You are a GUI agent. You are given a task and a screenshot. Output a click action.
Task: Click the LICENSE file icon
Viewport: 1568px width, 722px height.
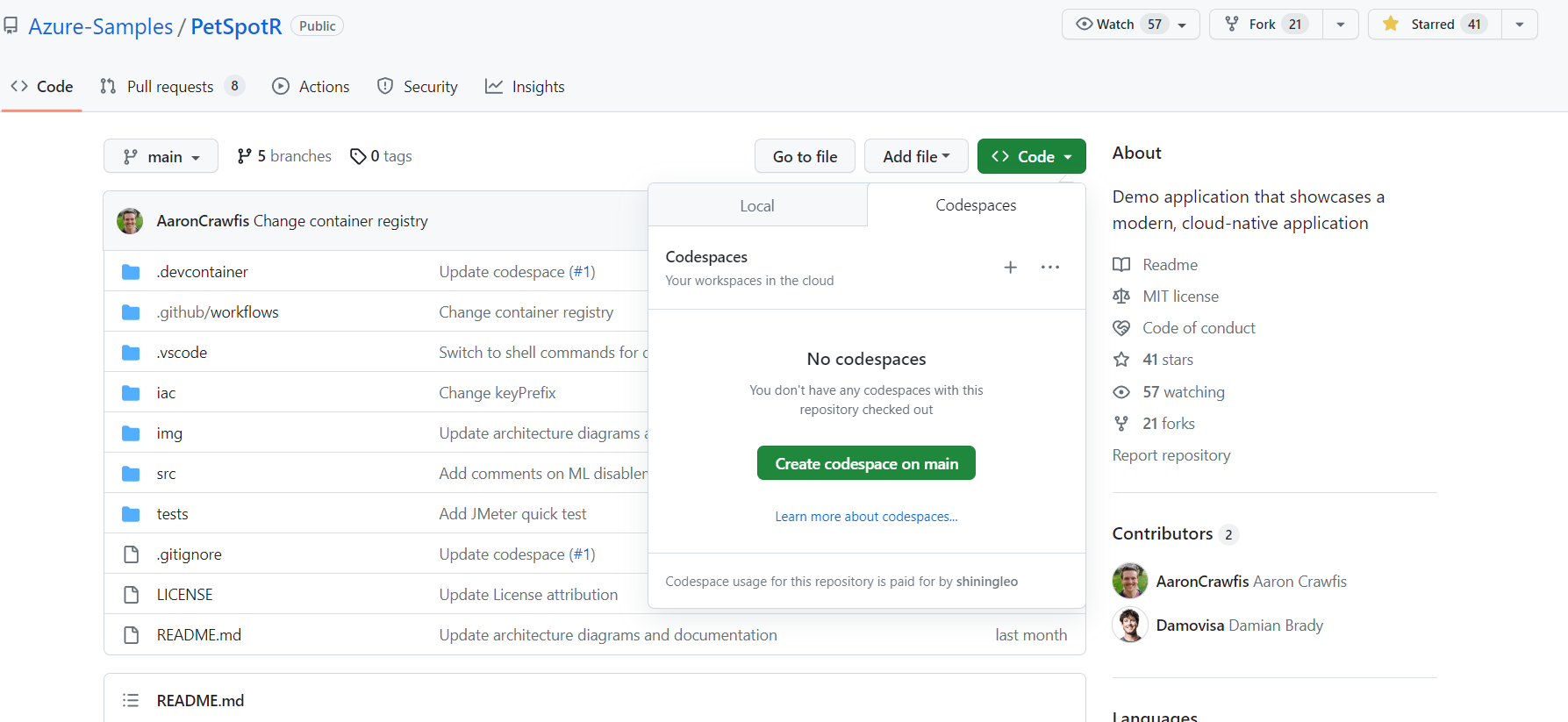131,595
